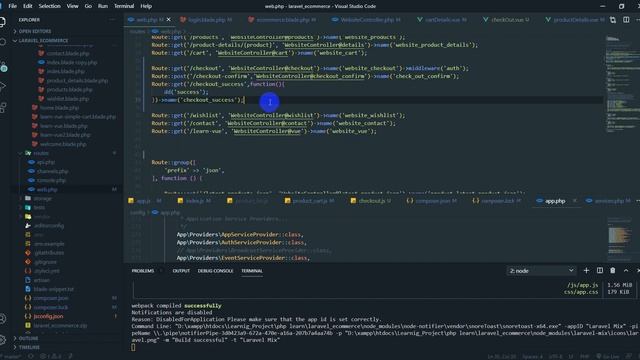640x360 pixels.
Task: Expand the tests folder
Action: click(x=39, y=207)
